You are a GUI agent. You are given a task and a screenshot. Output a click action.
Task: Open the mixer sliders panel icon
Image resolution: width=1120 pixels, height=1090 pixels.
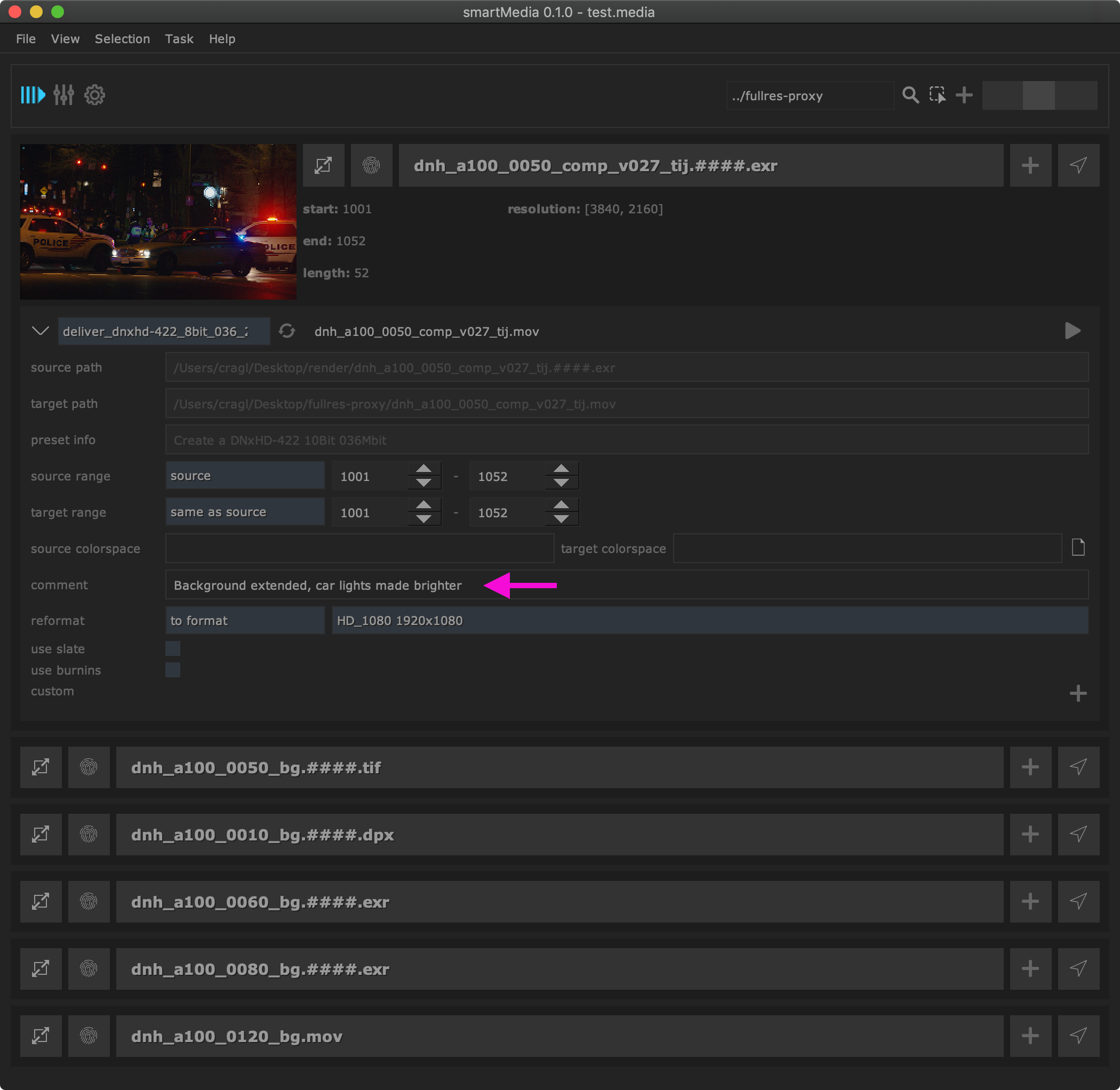(63, 95)
